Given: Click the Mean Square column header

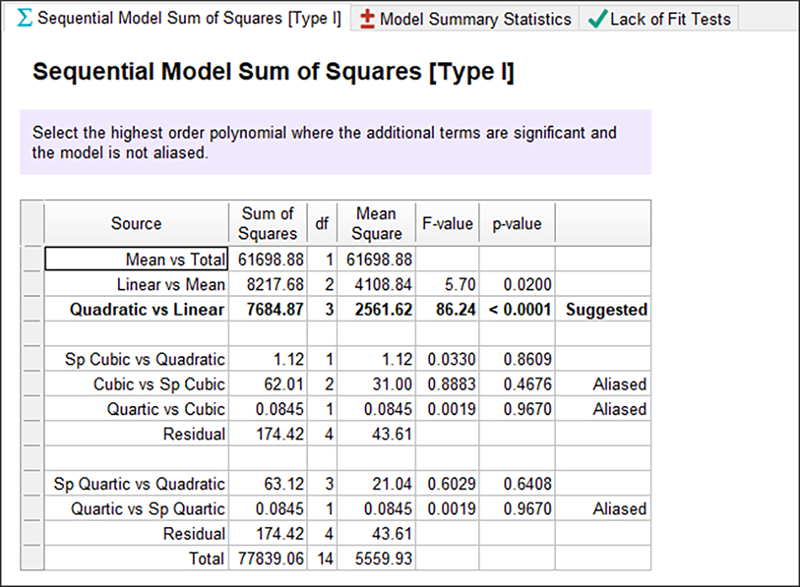Looking at the screenshot, I should pos(376,224).
